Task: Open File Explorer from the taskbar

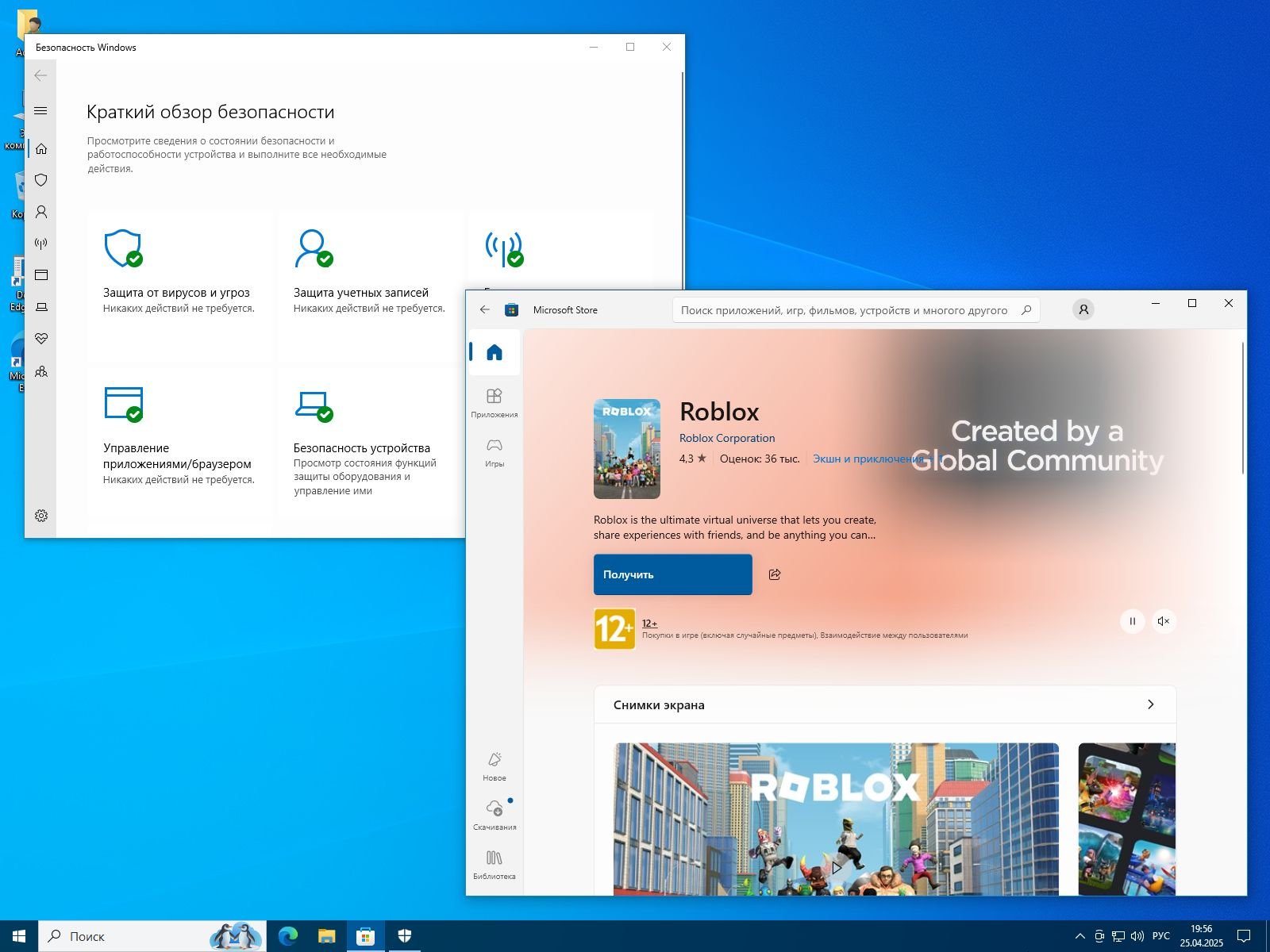Action: 327,936
